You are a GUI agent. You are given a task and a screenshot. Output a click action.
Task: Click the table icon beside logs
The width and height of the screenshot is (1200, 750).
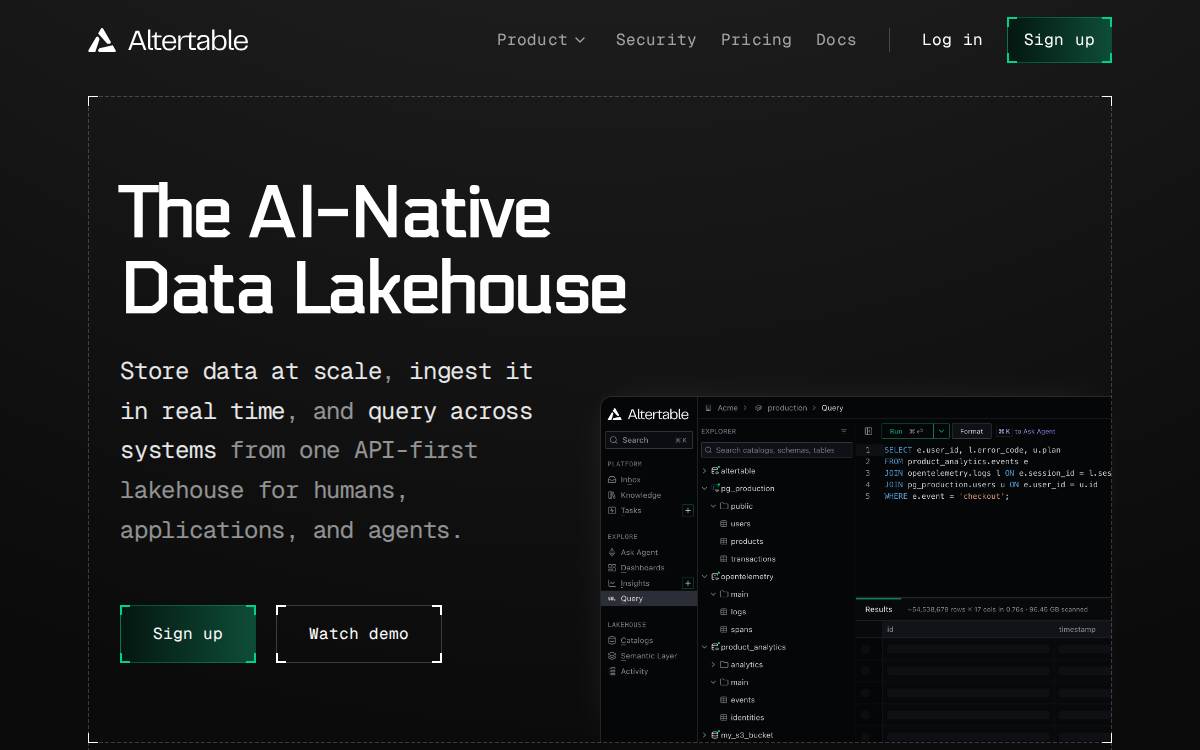[724, 612]
